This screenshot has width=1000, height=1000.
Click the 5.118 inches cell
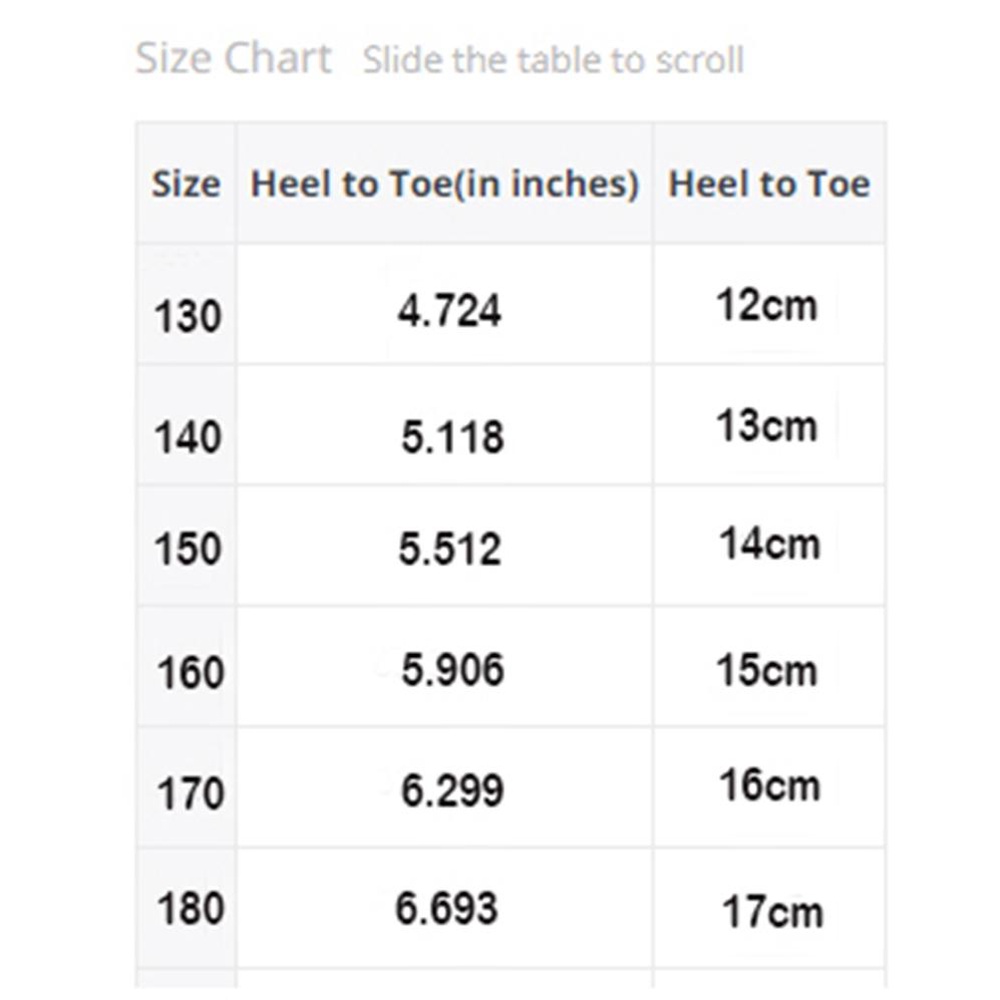coord(452,437)
